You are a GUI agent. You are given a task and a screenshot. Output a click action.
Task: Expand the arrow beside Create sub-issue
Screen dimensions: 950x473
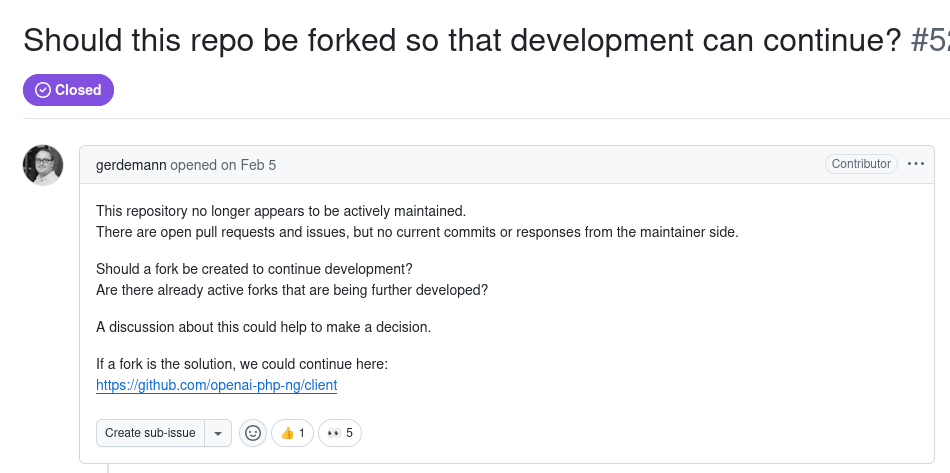[x=218, y=433]
